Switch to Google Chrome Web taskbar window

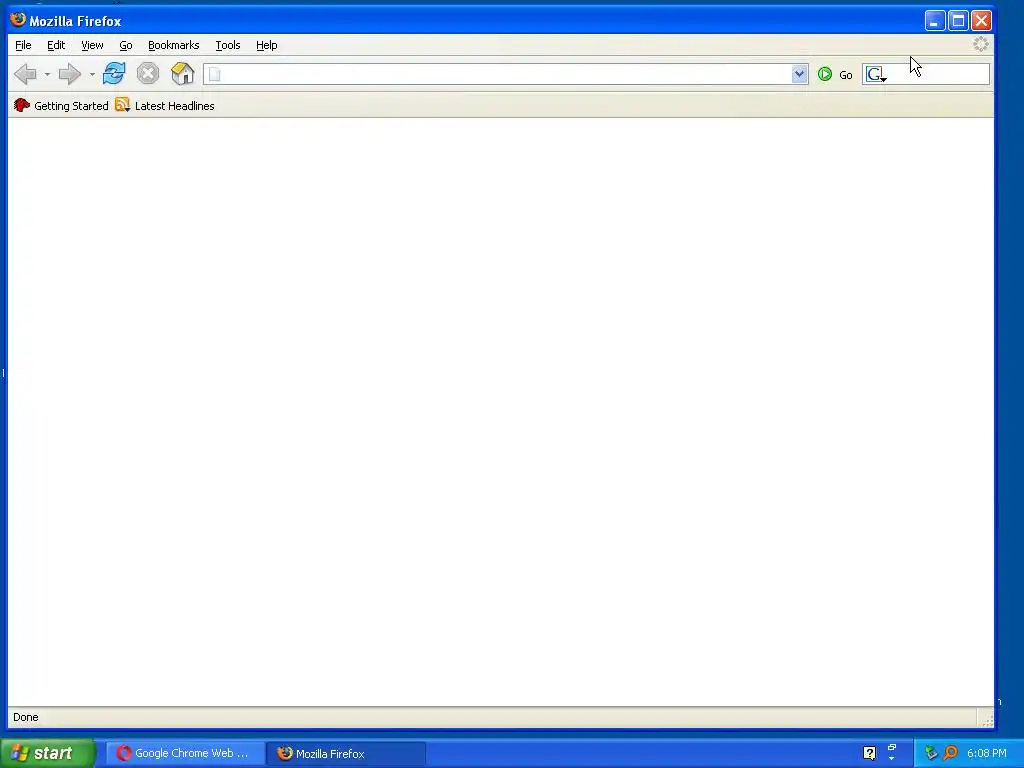click(x=185, y=753)
